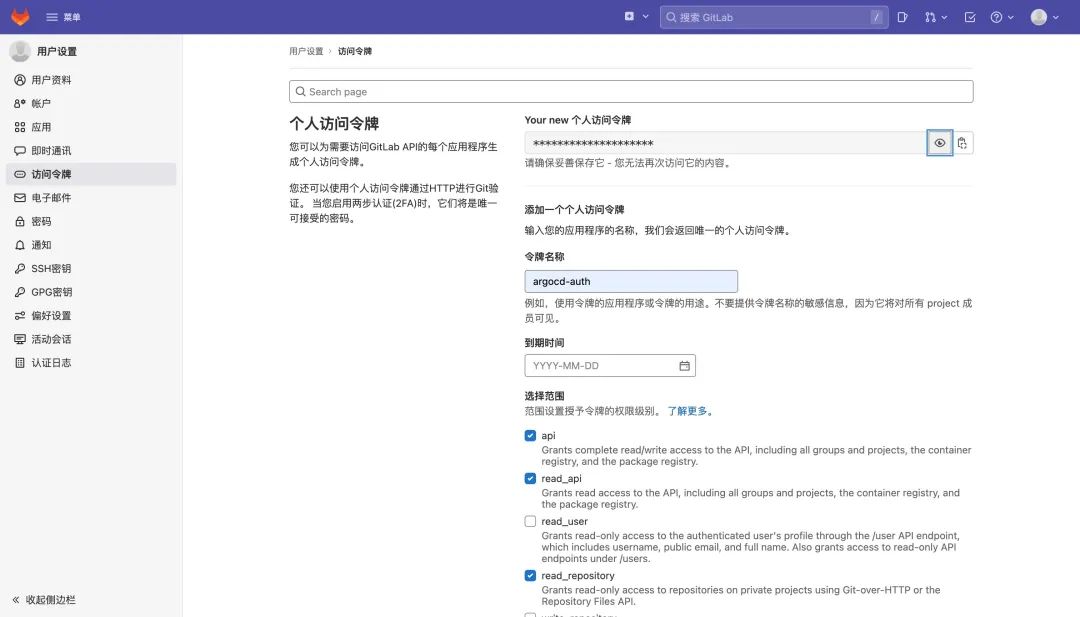Click the 添加一个个人访问令牌 heading

coord(574,209)
